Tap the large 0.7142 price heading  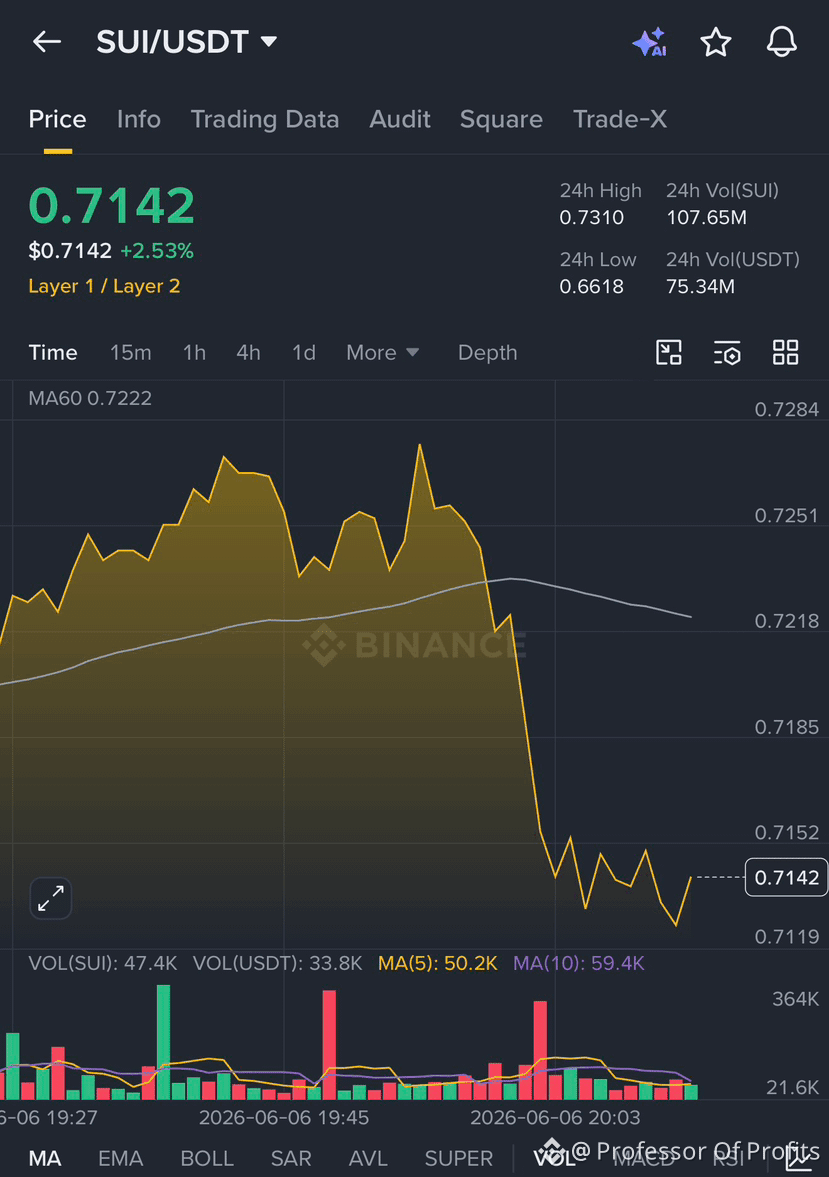112,206
